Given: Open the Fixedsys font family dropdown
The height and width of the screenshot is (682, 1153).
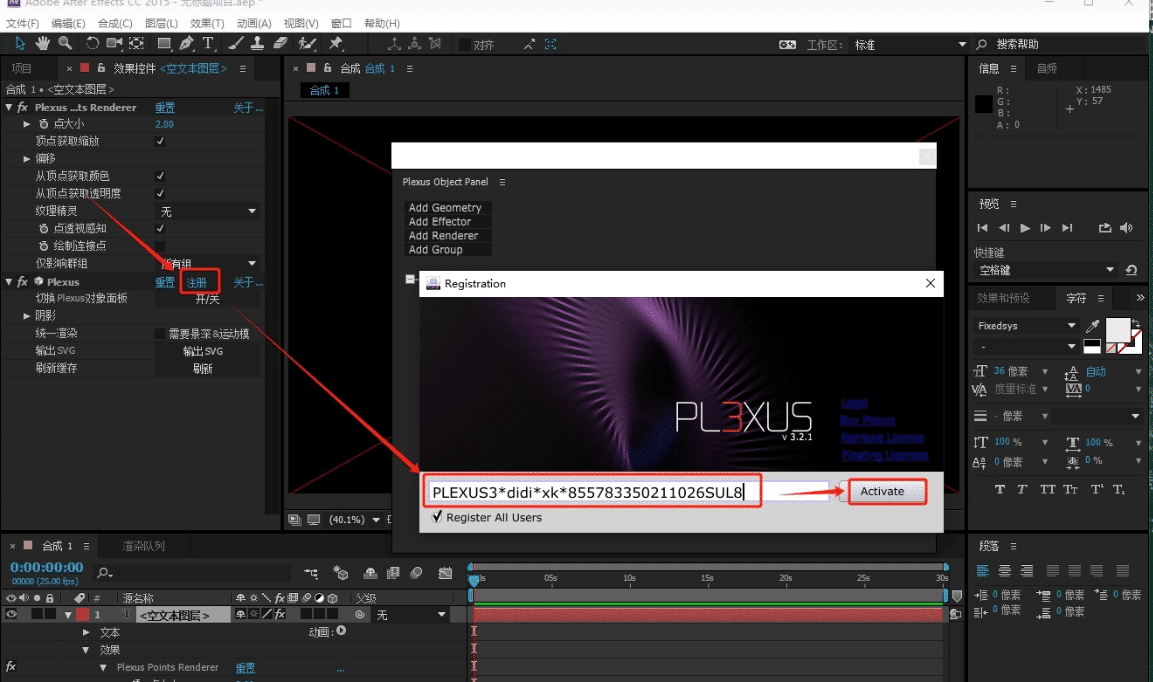Looking at the screenshot, I should (x=1027, y=326).
